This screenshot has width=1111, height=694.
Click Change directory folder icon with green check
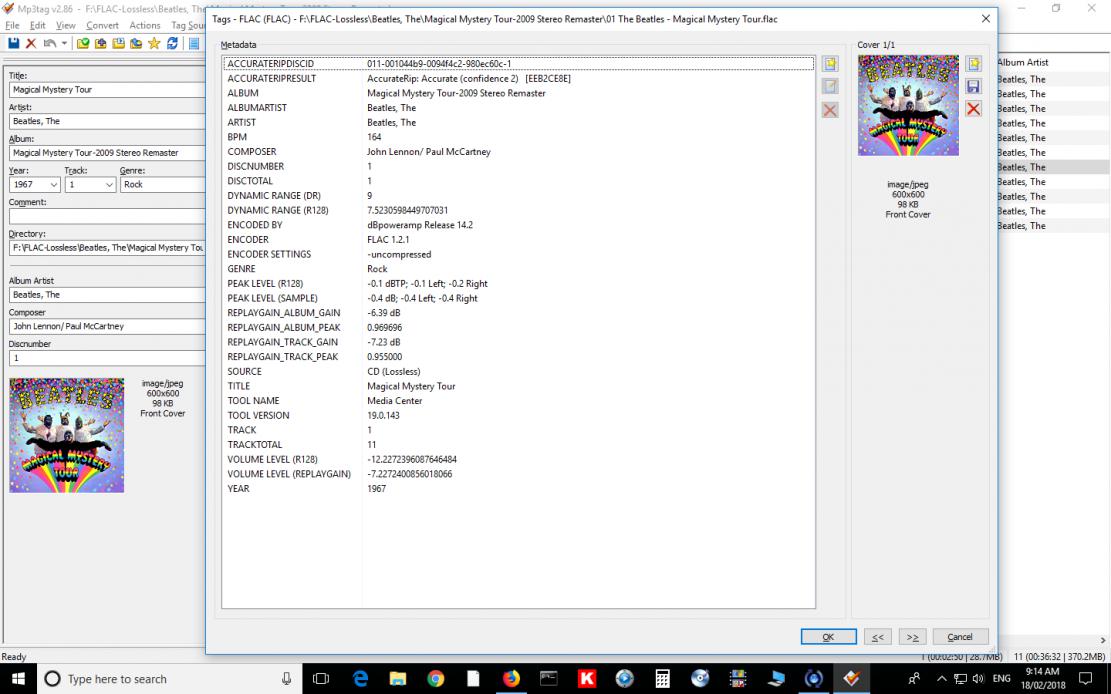click(83, 43)
